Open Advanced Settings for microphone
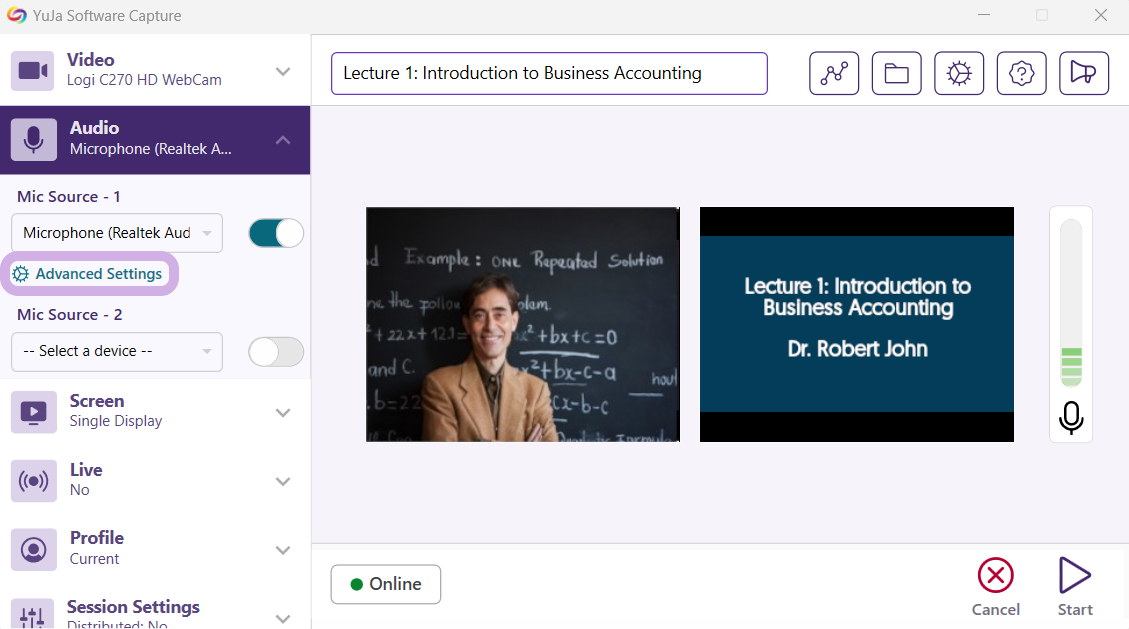This screenshot has width=1129, height=629. pyautogui.click(x=89, y=274)
